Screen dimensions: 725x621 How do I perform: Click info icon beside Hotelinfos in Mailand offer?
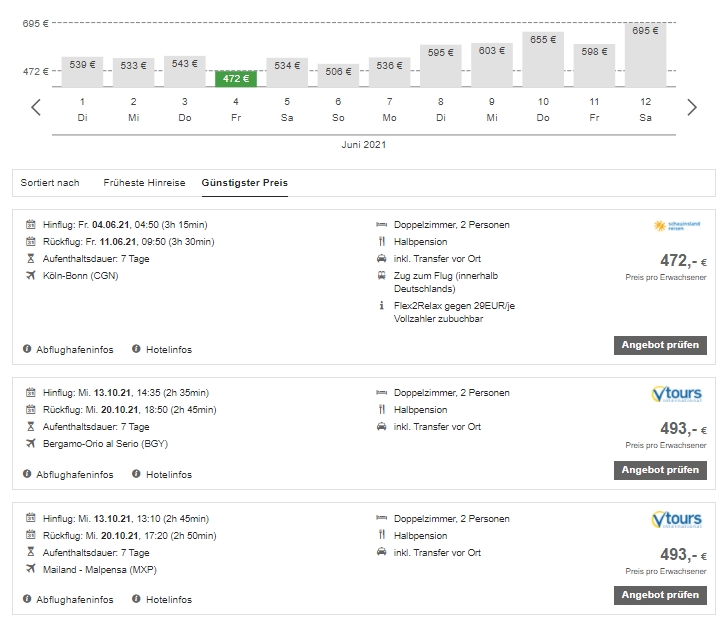[136, 599]
